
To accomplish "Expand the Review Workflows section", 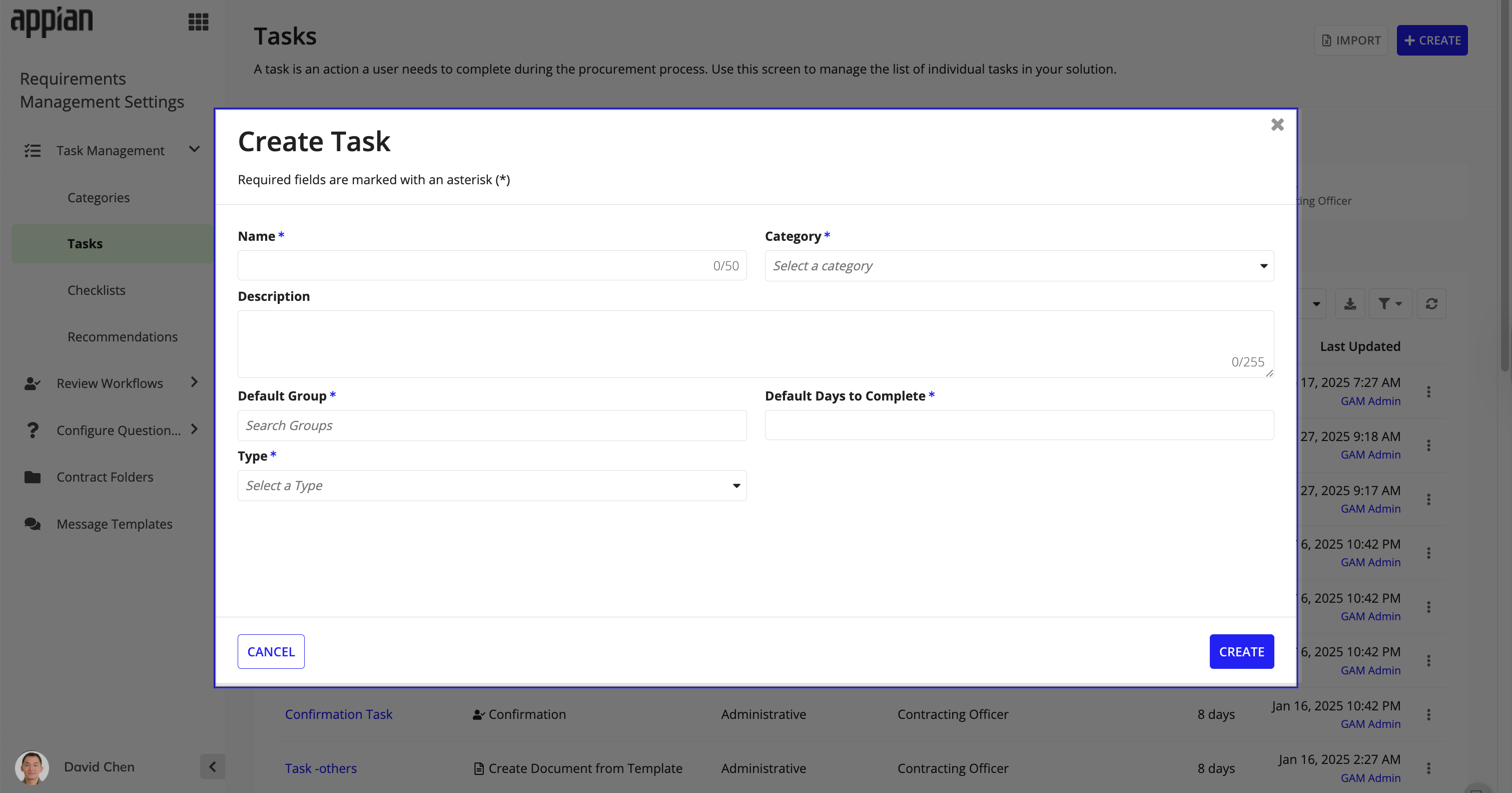I will tap(194, 382).
